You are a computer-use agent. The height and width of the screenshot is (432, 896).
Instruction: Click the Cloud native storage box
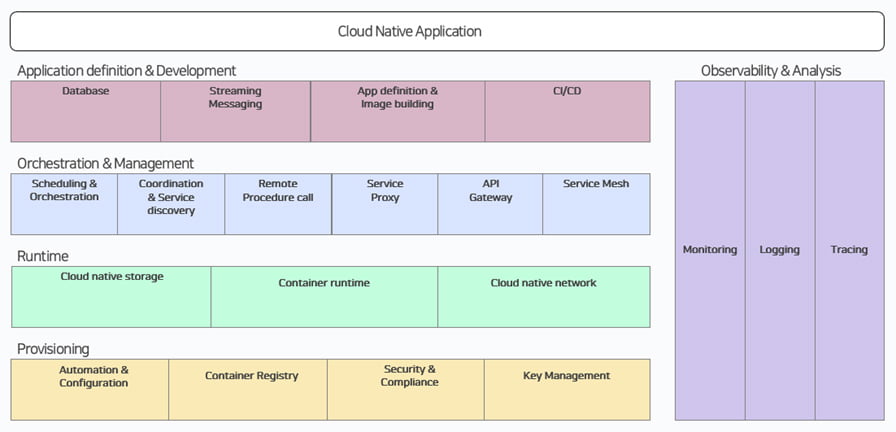coord(111,297)
